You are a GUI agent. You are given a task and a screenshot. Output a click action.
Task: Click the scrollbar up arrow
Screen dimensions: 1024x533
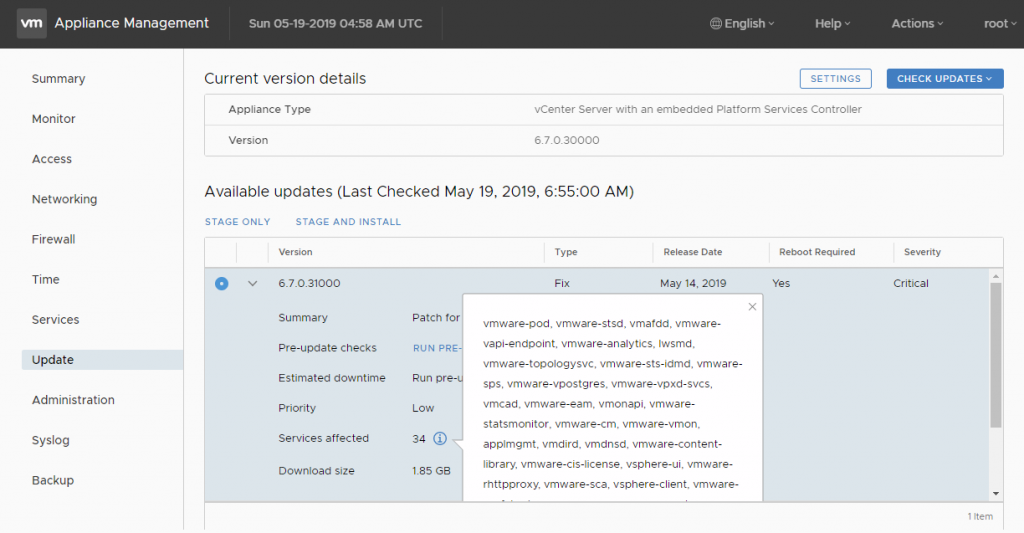coord(996,276)
